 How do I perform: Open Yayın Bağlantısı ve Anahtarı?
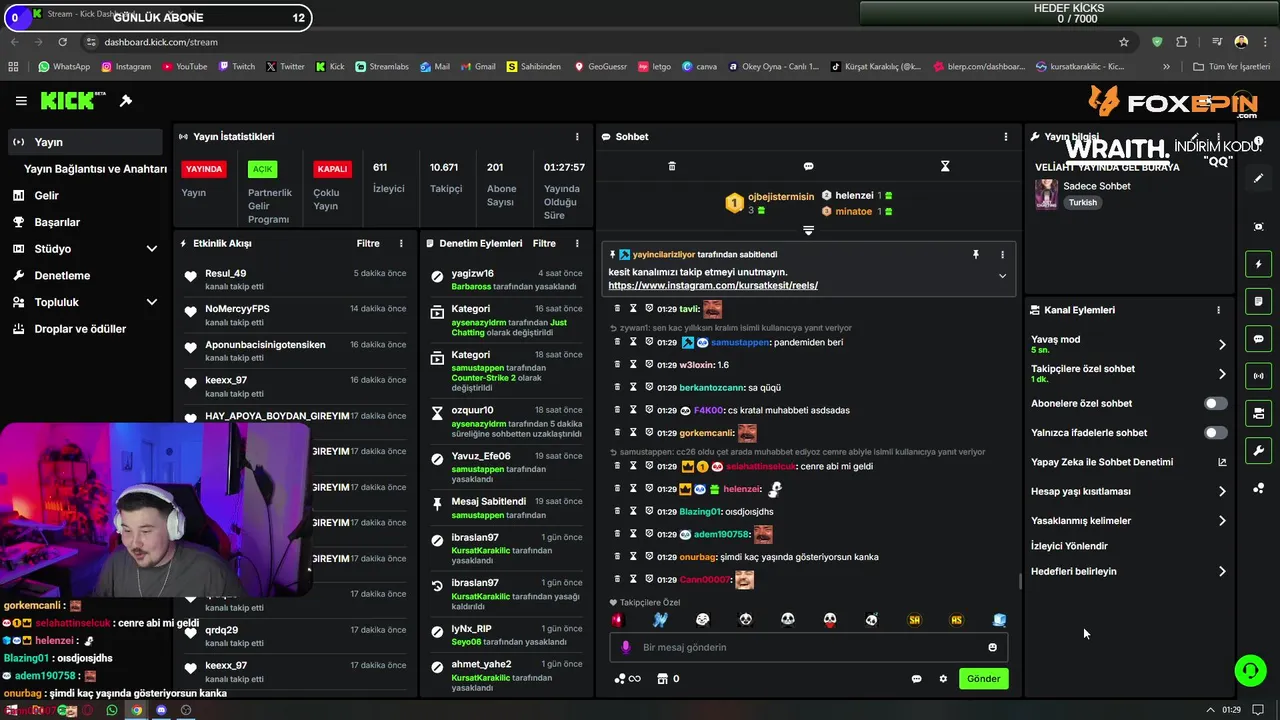(x=95, y=169)
